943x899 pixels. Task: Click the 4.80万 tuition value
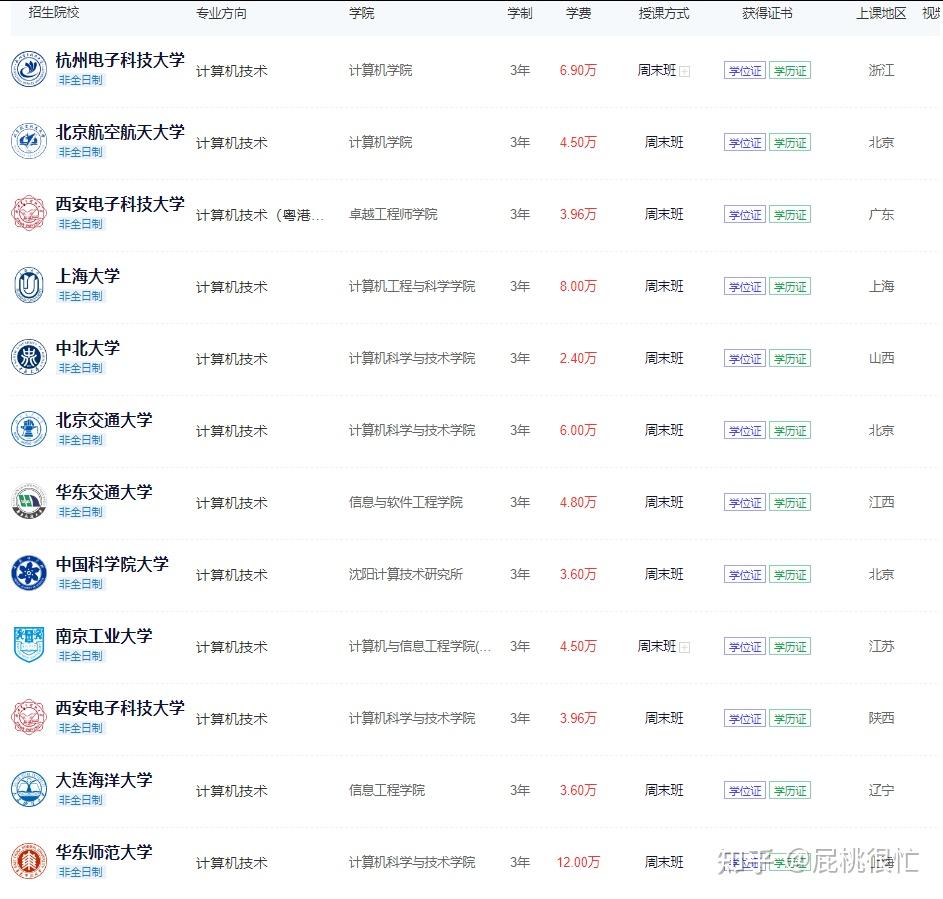click(x=578, y=502)
